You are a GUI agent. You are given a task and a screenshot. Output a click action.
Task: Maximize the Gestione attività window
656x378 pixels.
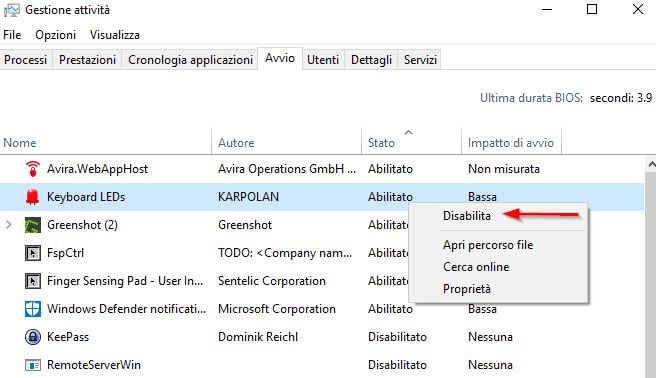tap(592, 9)
